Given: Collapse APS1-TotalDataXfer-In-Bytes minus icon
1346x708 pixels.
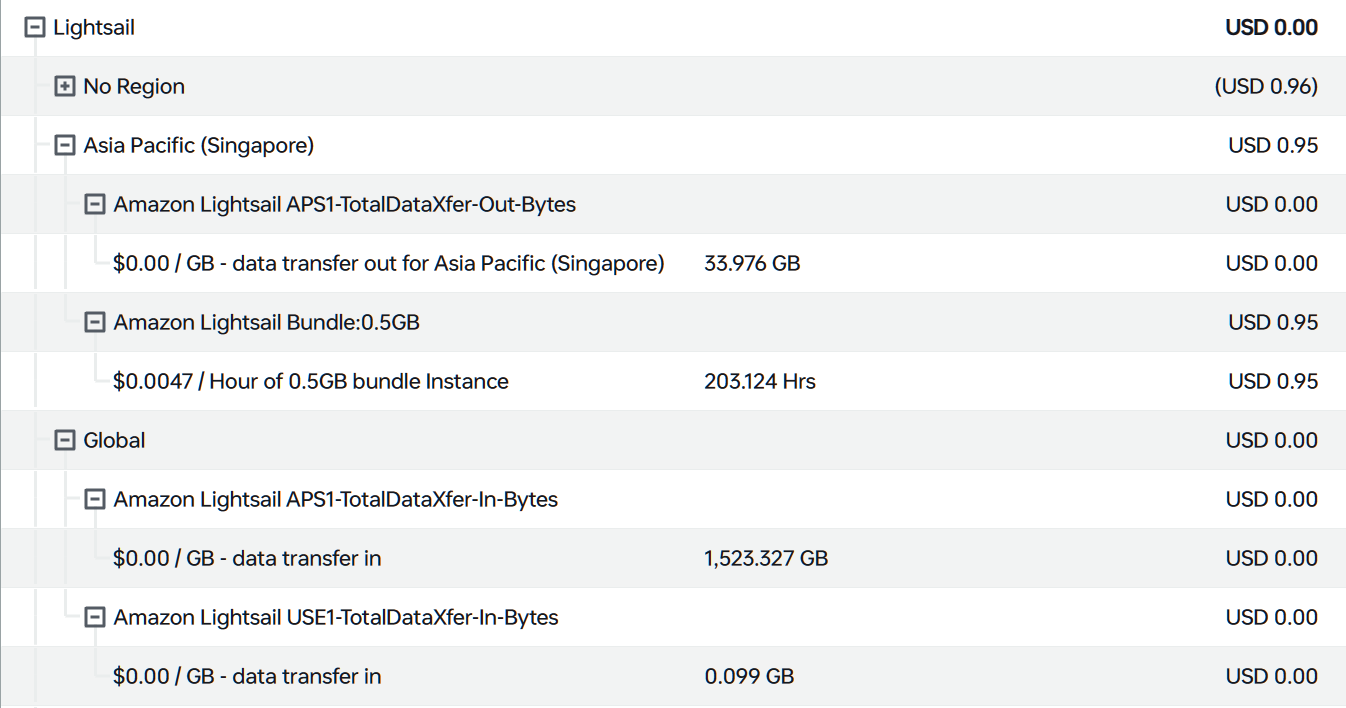Looking at the screenshot, I should (x=95, y=500).
